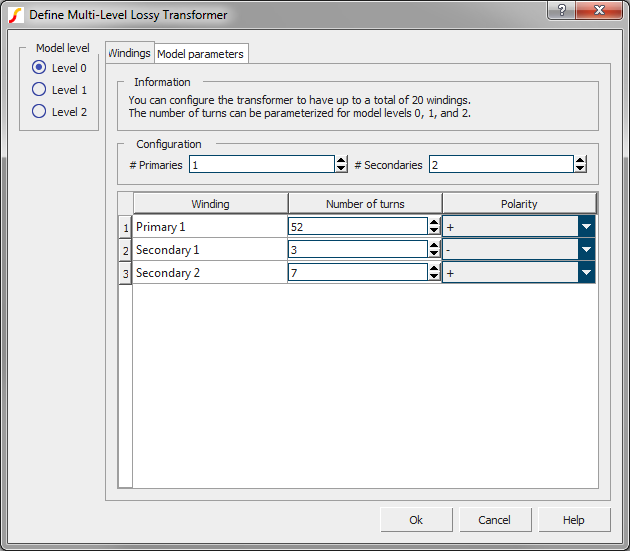Select row 2 header in windings table

click(125, 250)
